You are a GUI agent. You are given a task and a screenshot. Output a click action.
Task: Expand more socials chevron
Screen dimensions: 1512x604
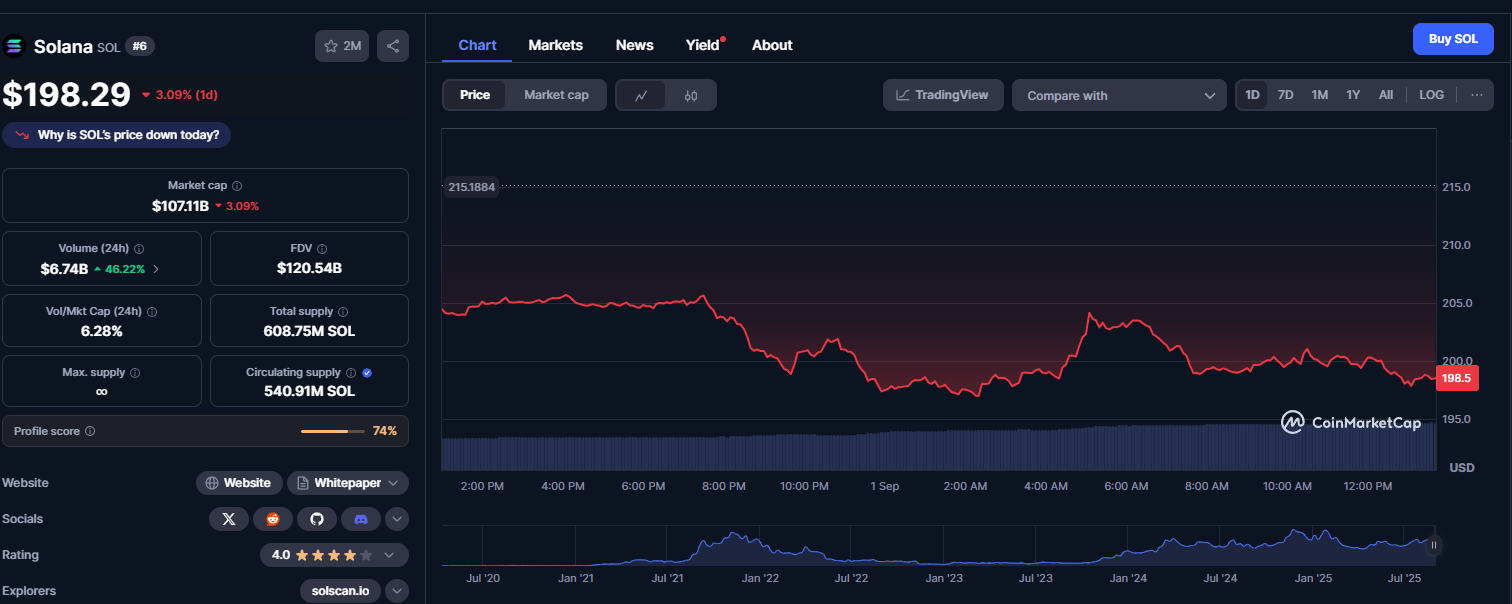397,519
